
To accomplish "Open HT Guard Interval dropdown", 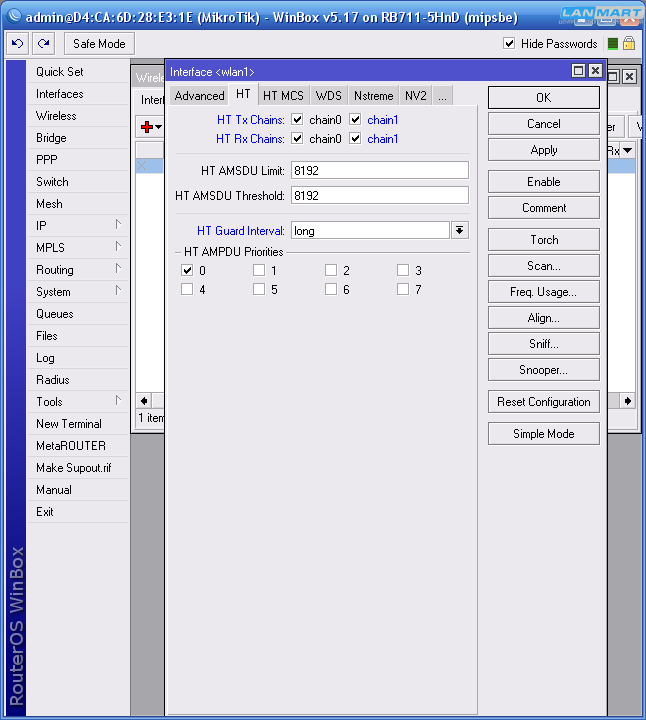I will [460, 231].
